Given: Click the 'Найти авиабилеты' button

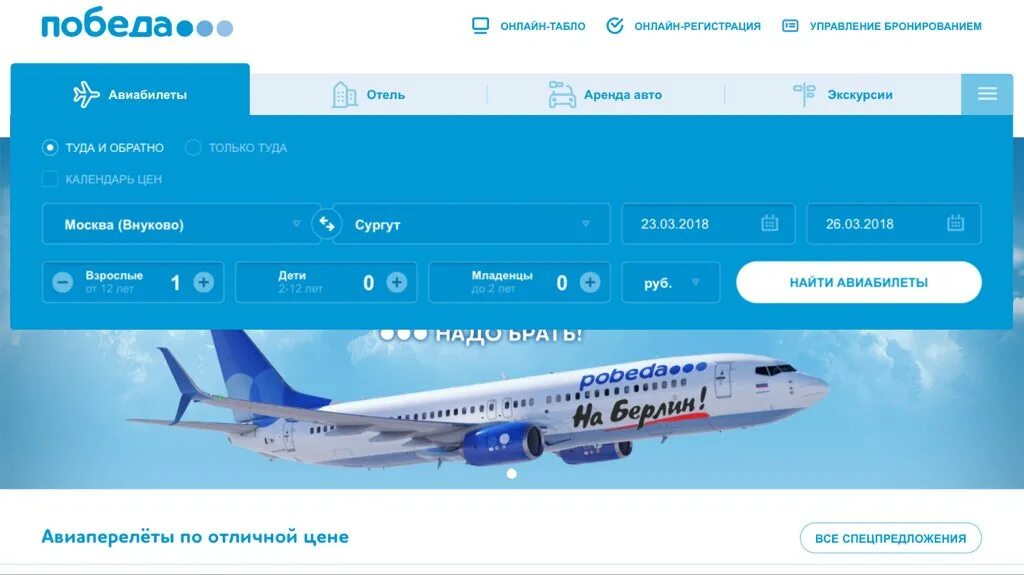Looking at the screenshot, I should point(859,282).
